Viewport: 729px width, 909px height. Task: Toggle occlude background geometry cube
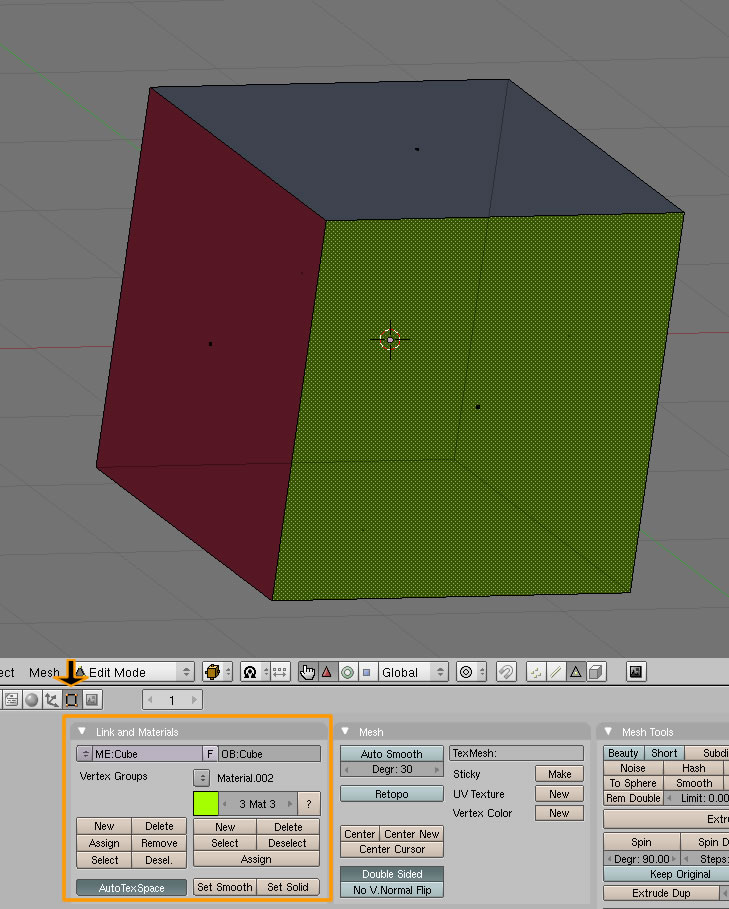click(596, 672)
